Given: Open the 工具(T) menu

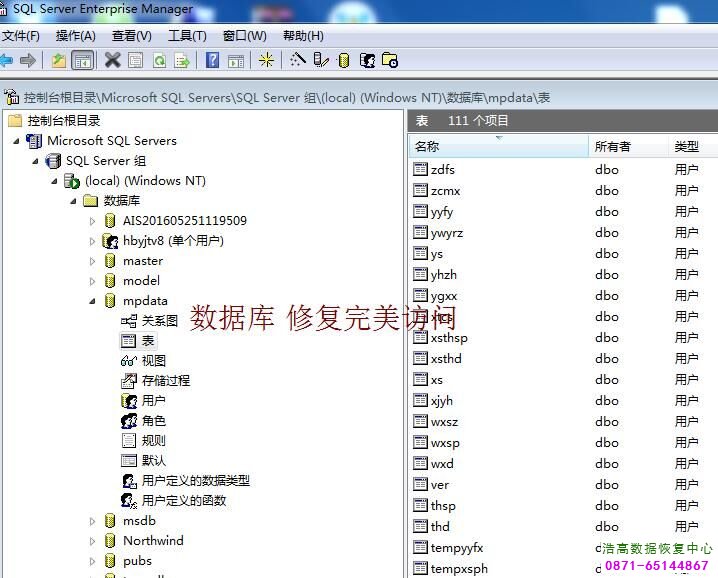Looking at the screenshot, I should pos(187,36).
